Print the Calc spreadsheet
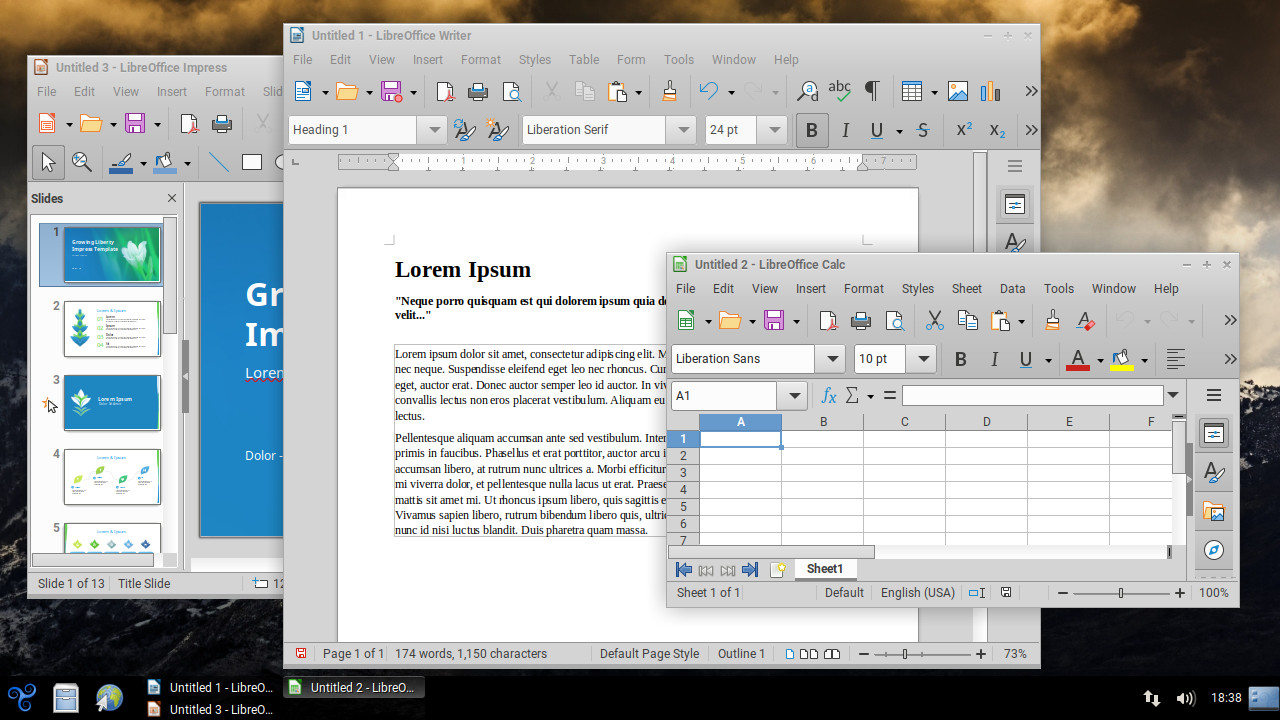Viewport: 1280px width, 720px height. (x=861, y=320)
